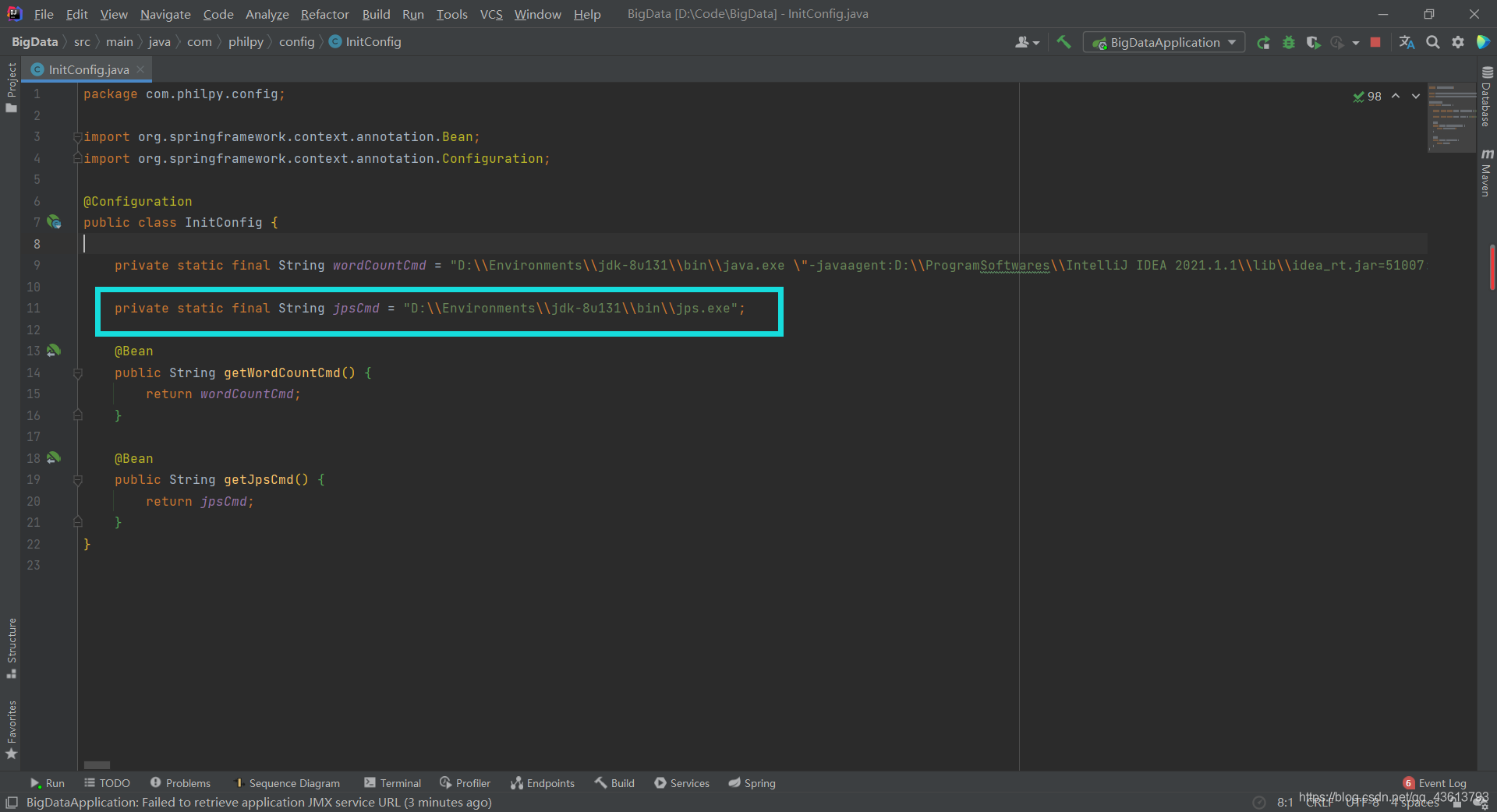This screenshot has width=1497, height=812.
Task: Open the Database tool window
Action: point(1487,97)
